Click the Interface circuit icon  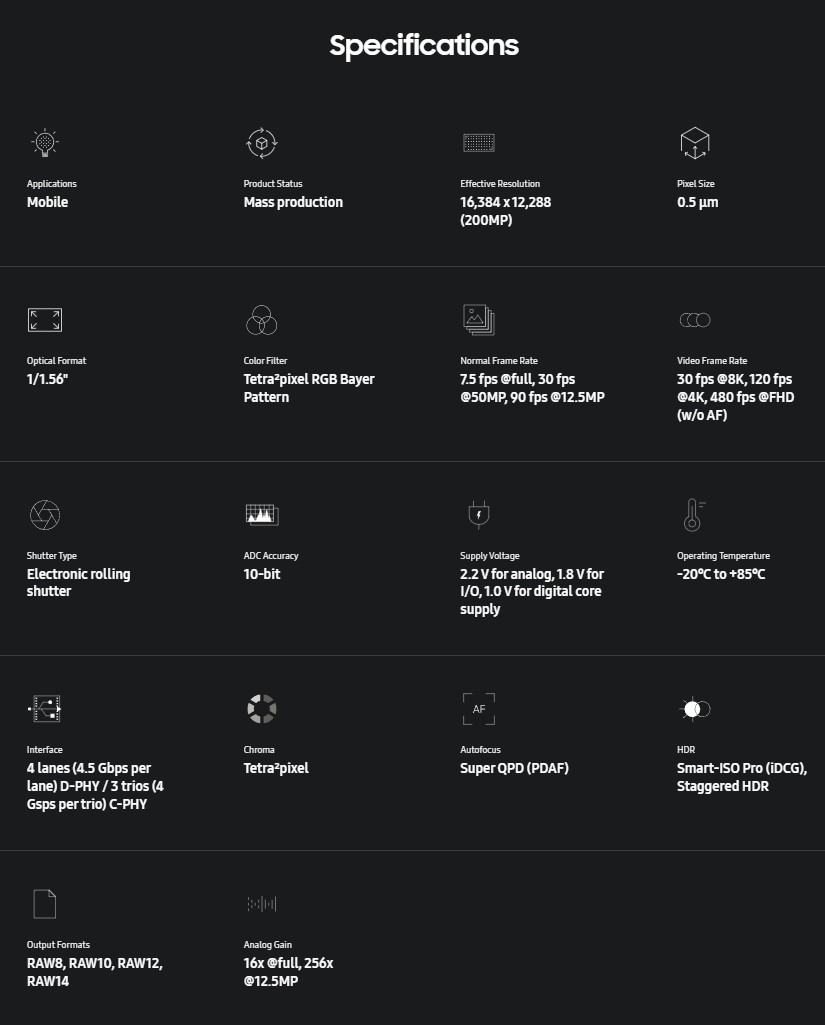44,709
